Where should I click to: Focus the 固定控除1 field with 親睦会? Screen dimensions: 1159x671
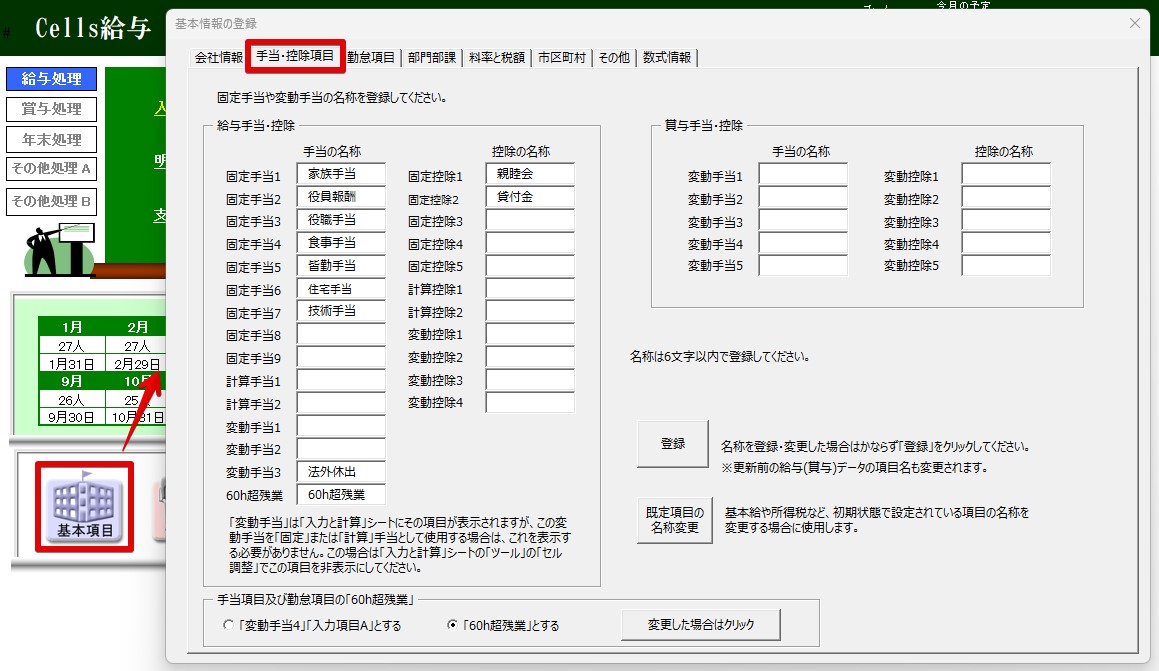coord(530,175)
